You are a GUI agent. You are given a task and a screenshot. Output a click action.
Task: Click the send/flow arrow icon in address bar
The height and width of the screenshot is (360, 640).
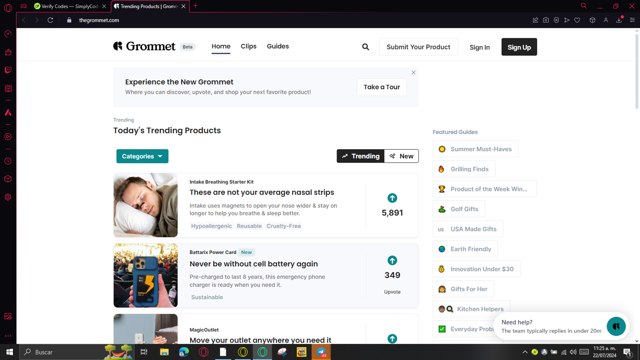(567, 20)
